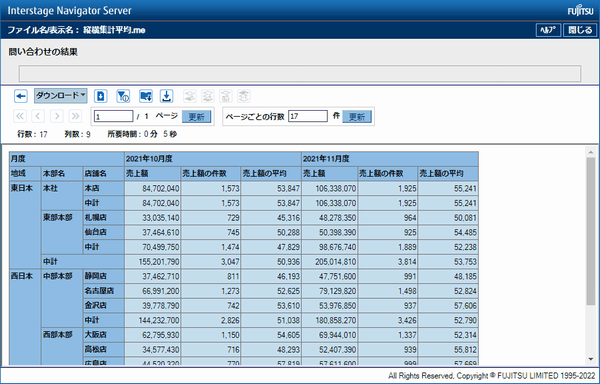Click the vertical scrollbar thumb
This screenshot has height=384, width=600.
point(591,231)
